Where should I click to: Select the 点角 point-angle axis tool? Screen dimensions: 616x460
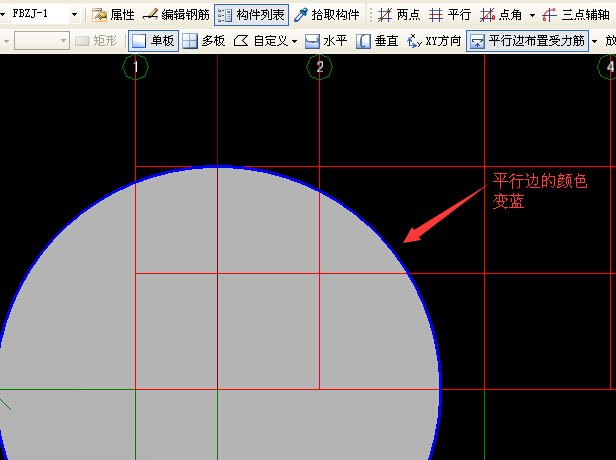(x=501, y=15)
